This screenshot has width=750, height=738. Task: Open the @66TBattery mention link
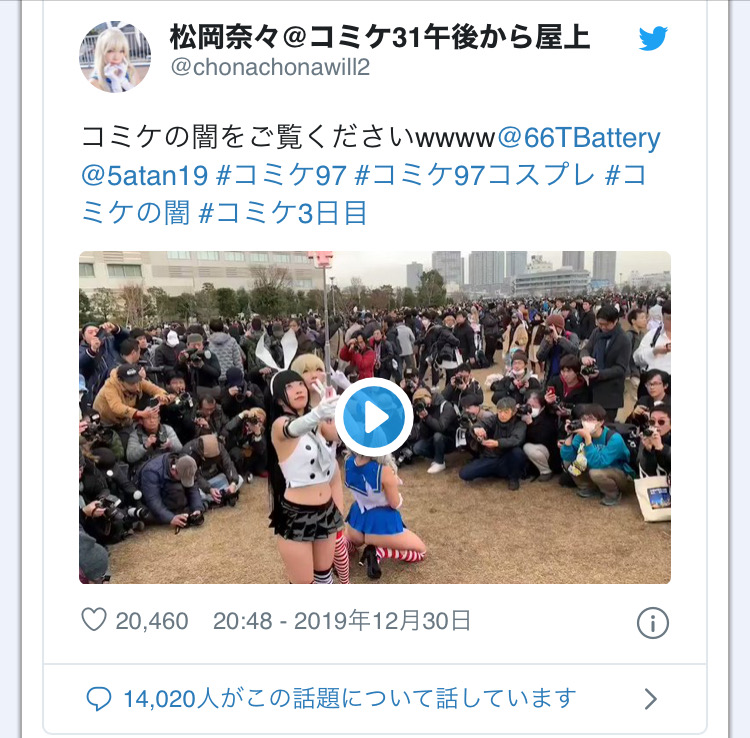579,138
